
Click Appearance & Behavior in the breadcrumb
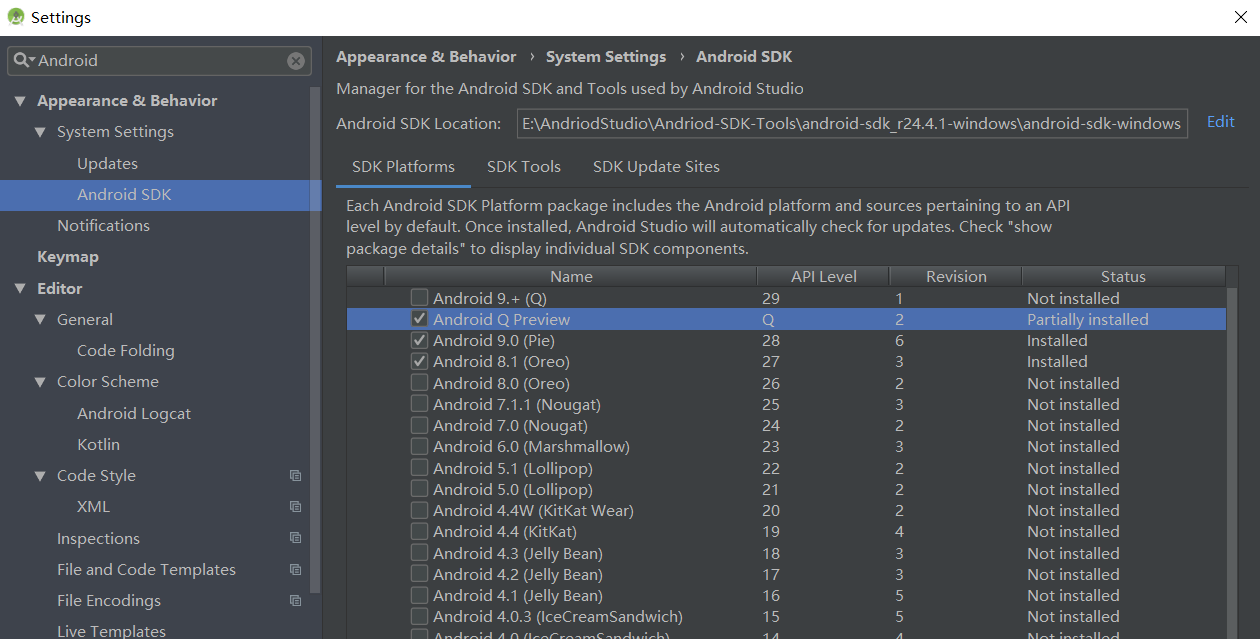pos(426,57)
